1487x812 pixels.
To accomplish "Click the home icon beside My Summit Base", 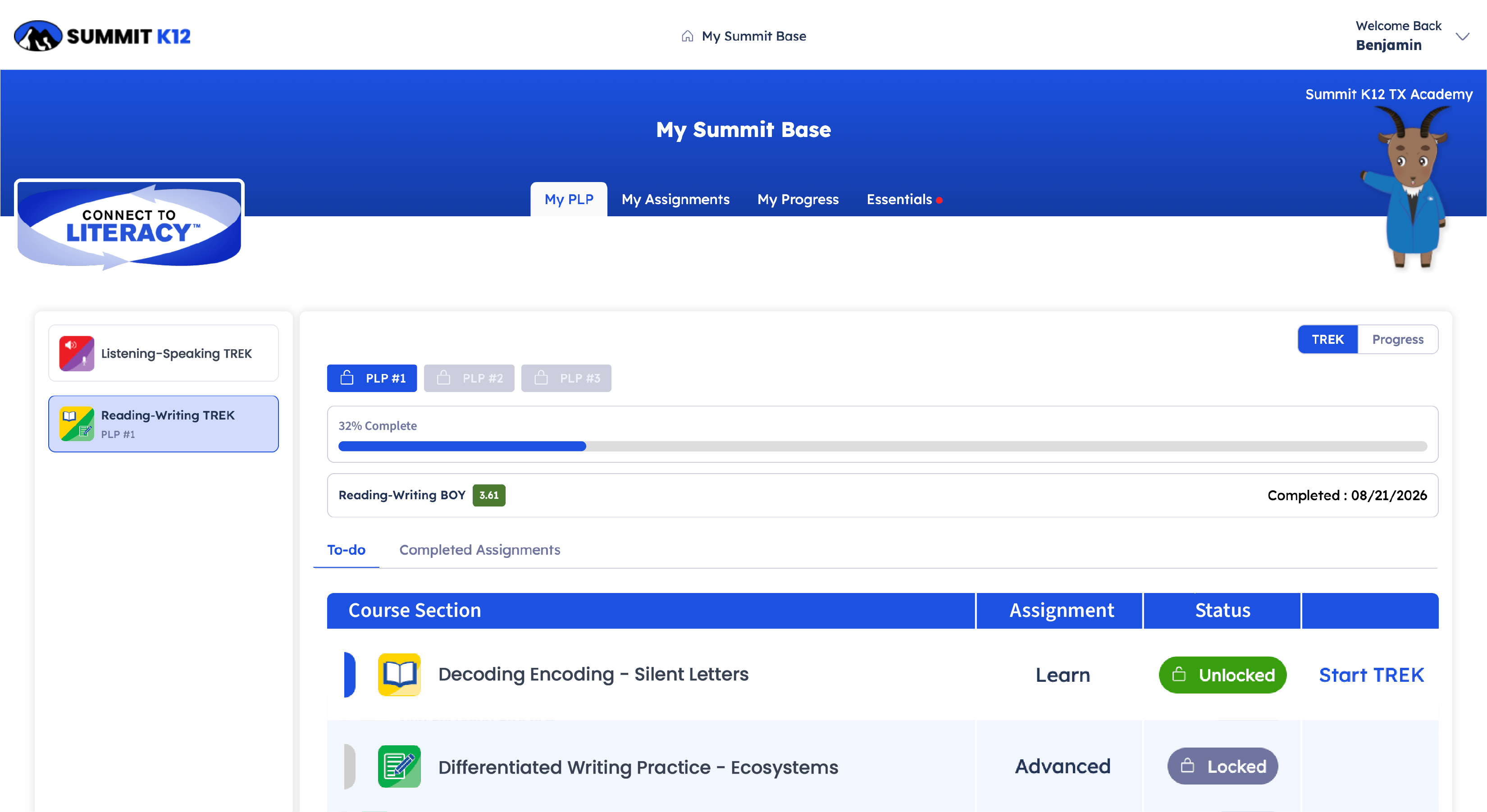I will [687, 36].
